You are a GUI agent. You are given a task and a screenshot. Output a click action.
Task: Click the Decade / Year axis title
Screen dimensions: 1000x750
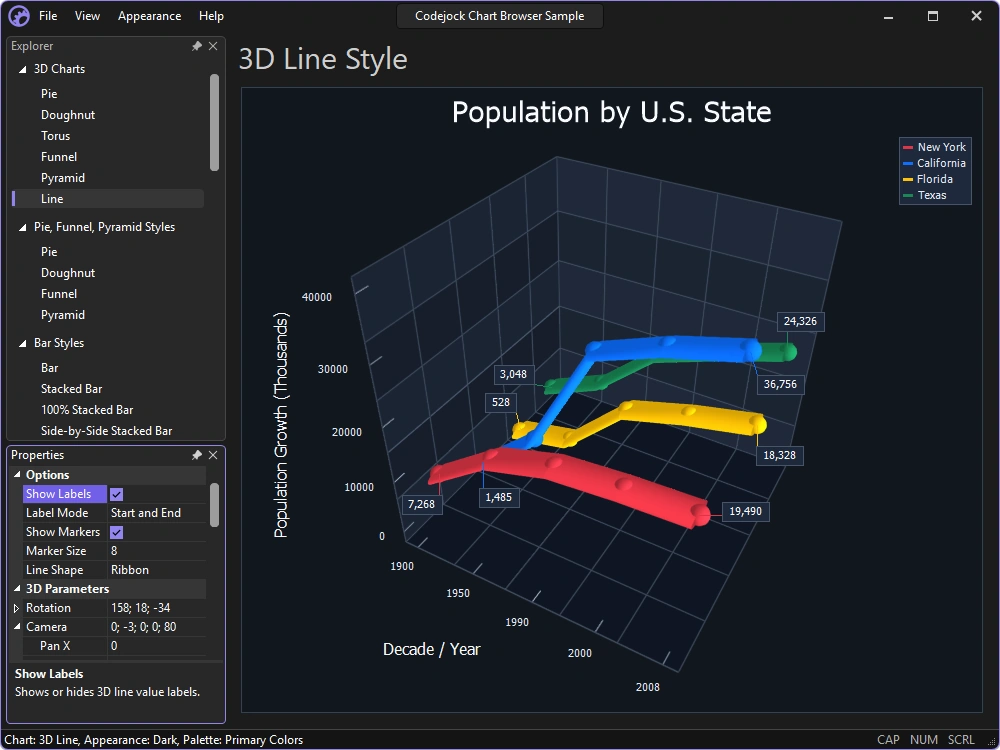(432, 649)
